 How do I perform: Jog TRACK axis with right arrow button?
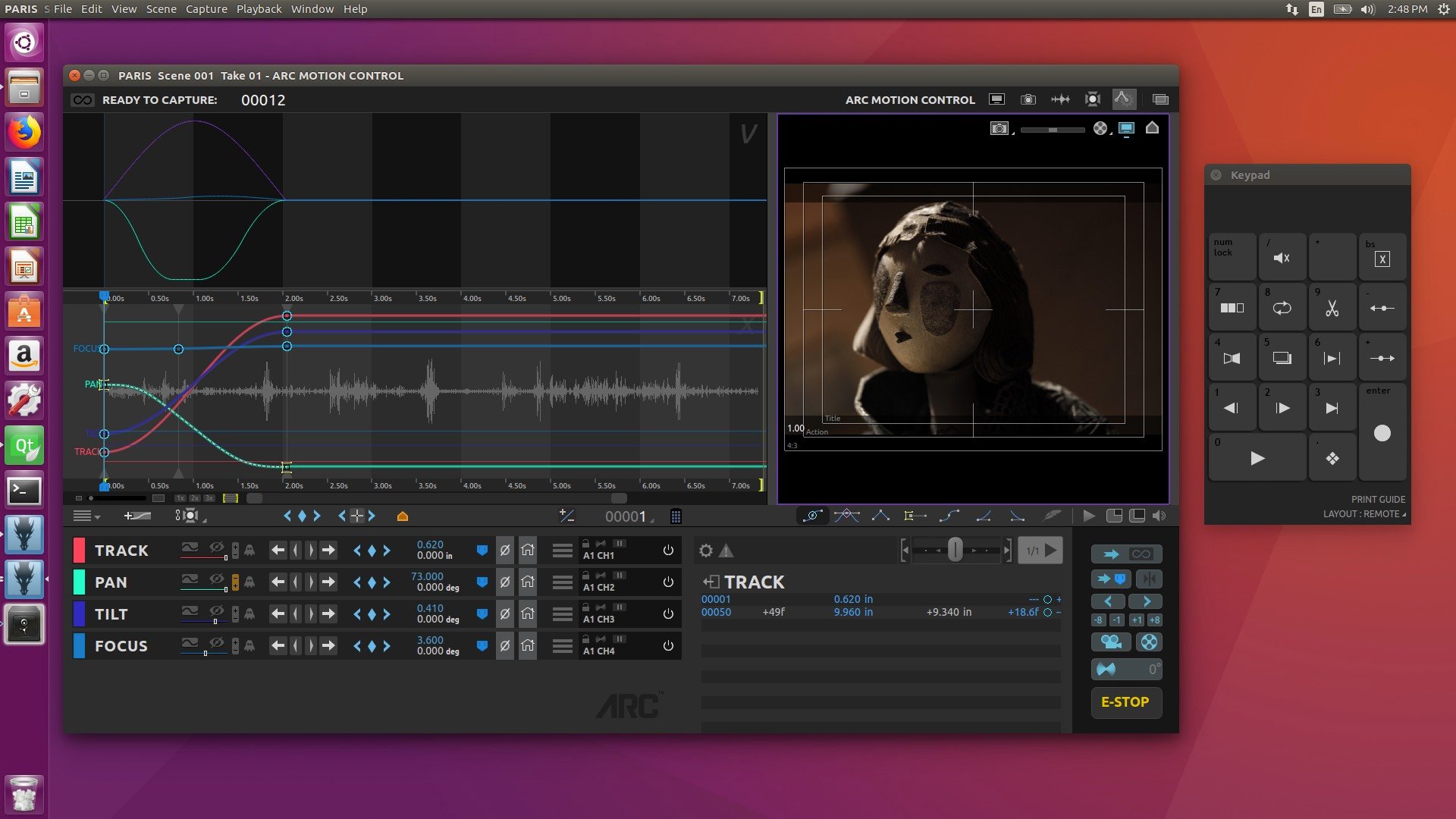328,550
